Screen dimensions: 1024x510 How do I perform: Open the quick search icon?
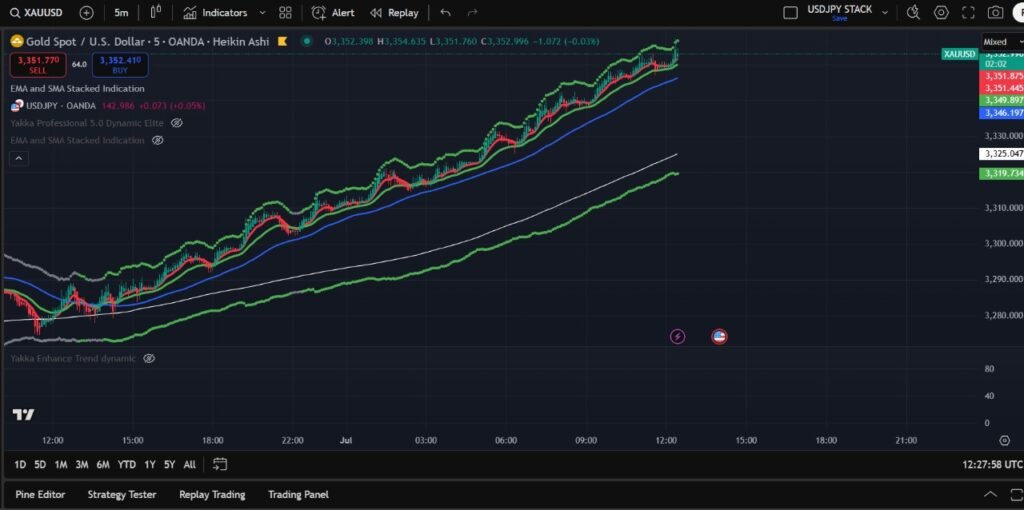(x=913, y=13)
